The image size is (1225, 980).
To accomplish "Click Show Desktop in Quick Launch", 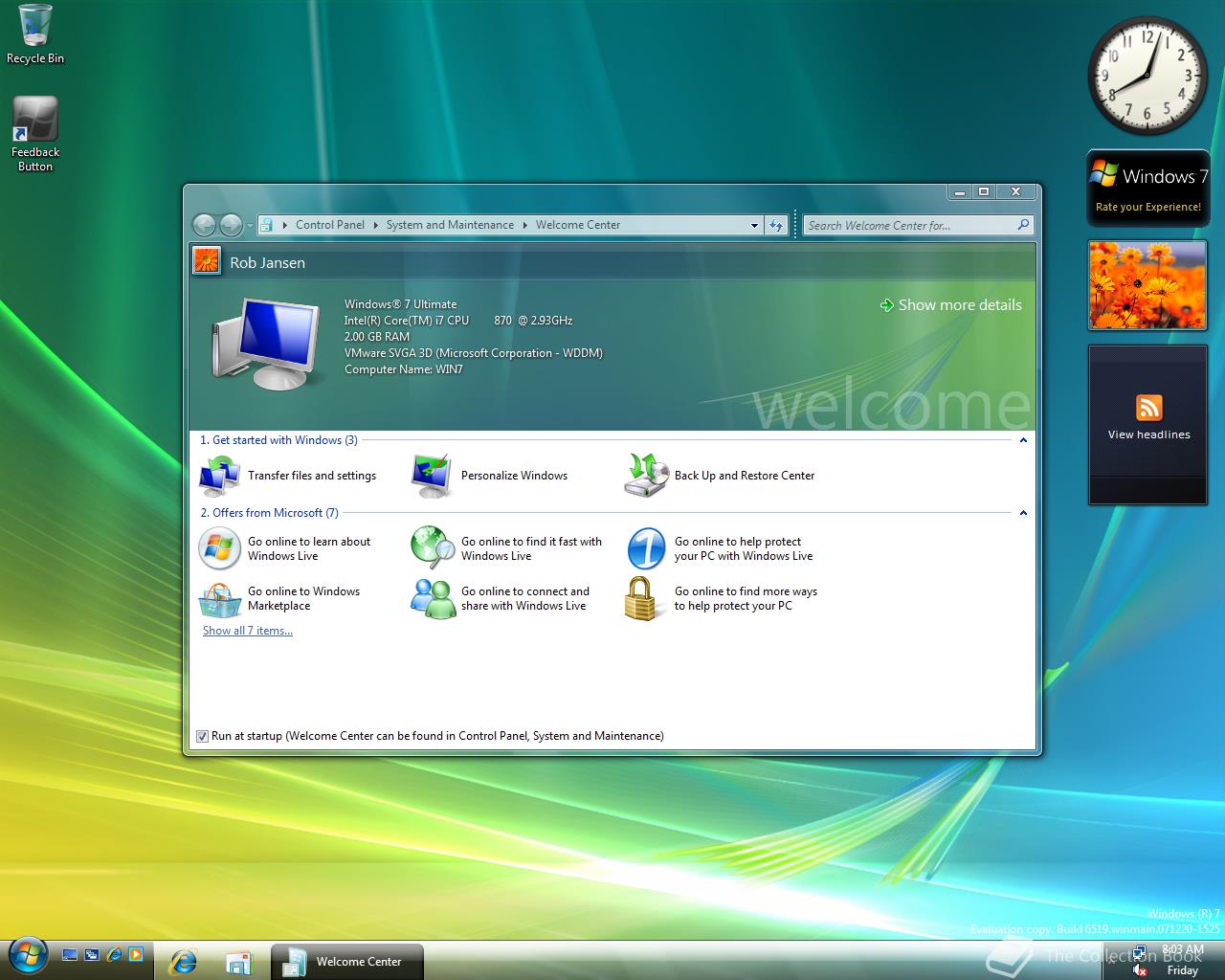I will 70,954.
